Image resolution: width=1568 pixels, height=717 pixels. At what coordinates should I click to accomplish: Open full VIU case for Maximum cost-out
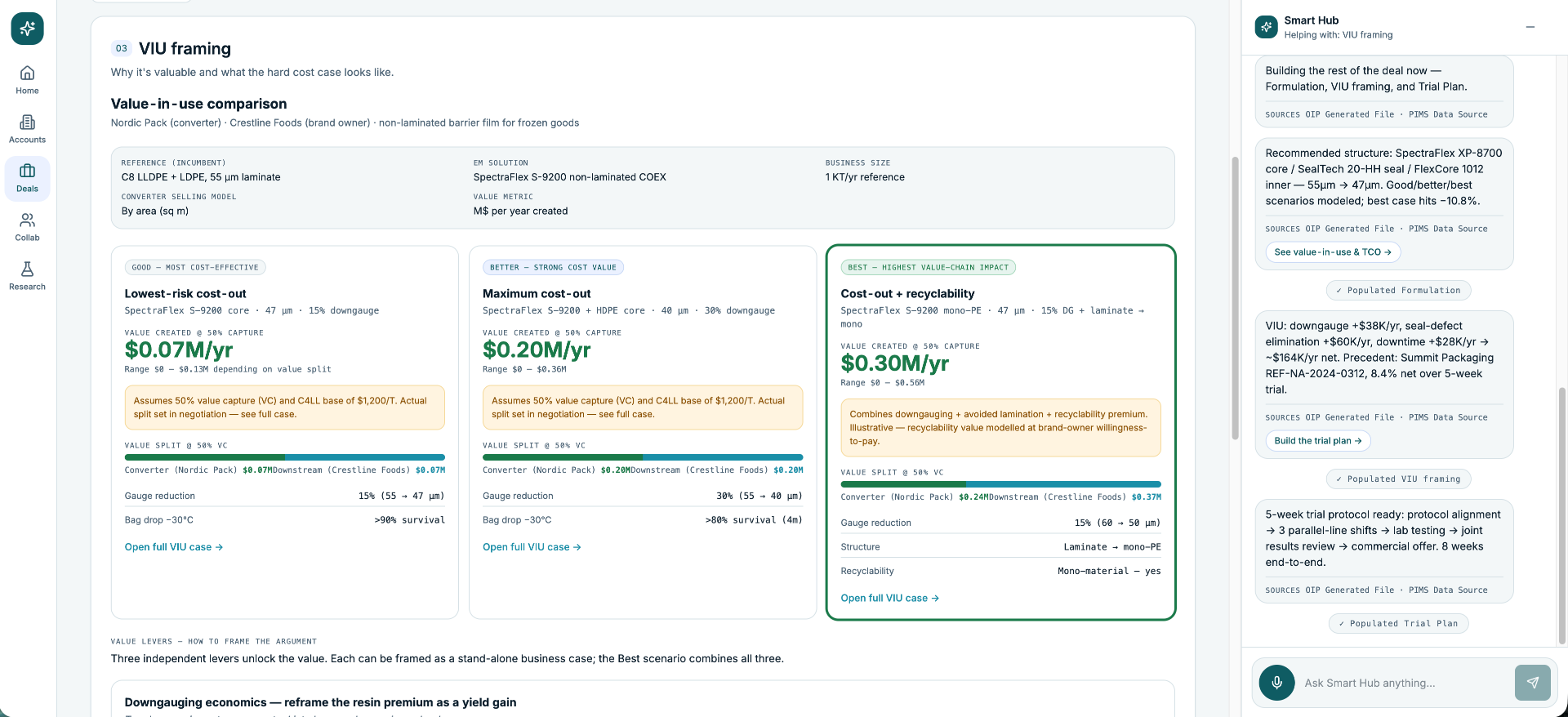pyautogui.click(x=532, y=547)
